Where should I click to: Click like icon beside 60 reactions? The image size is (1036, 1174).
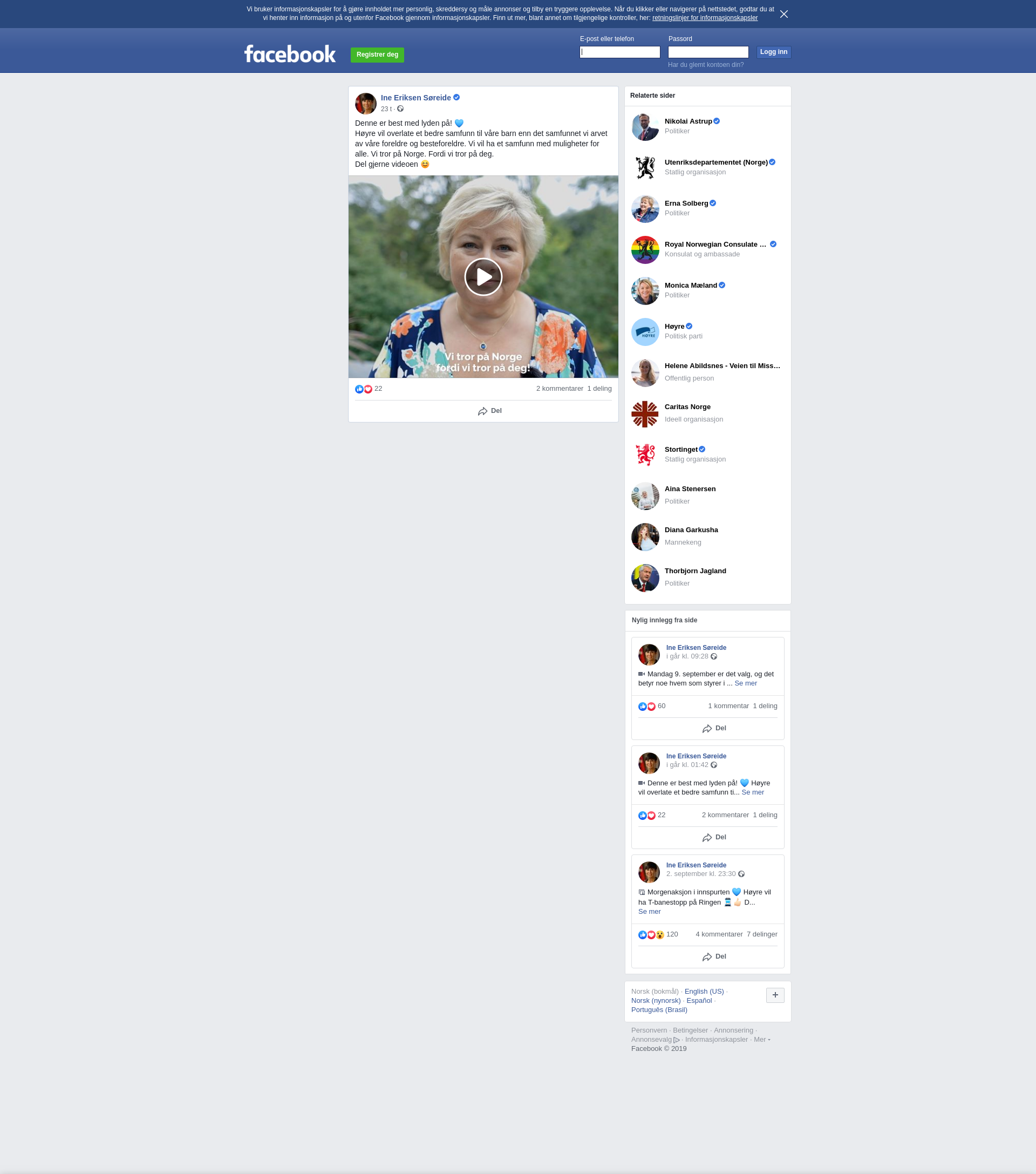(642, 707)
